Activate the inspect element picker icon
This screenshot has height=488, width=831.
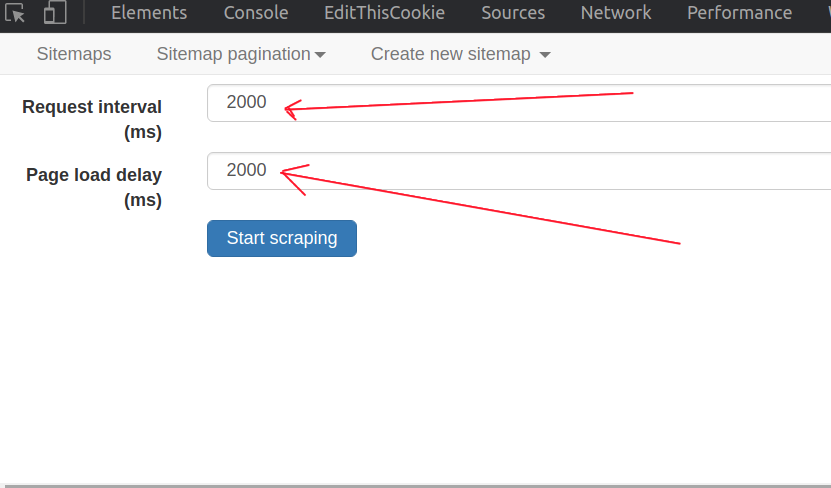(x=14, y=12)
